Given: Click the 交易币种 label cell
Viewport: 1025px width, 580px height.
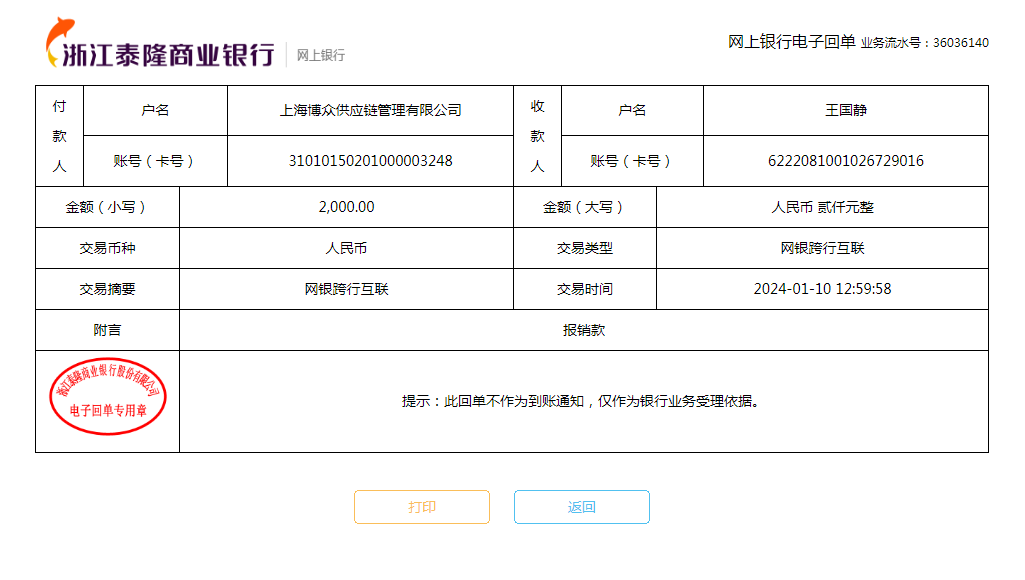Looking at the screenshot, I should (107, 248).
